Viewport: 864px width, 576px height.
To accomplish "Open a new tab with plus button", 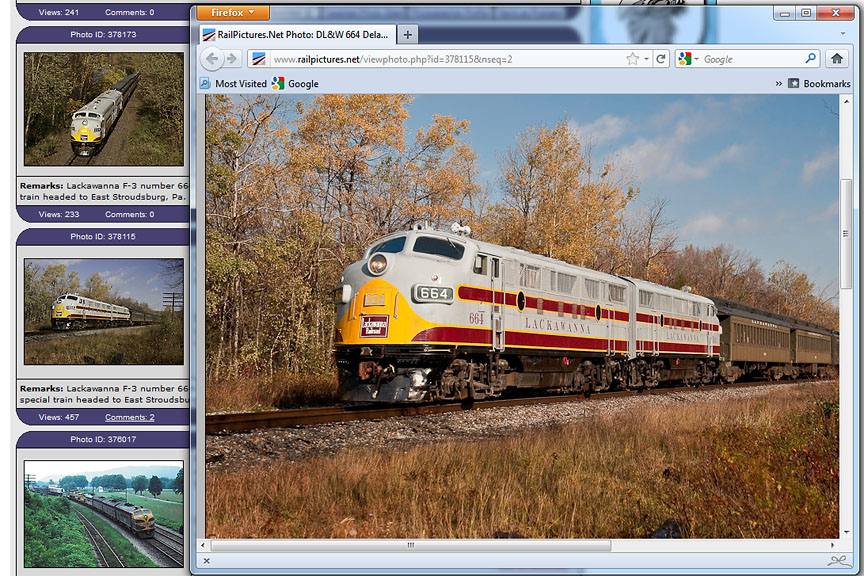I will pyautogui.click(x=407, y=34).
